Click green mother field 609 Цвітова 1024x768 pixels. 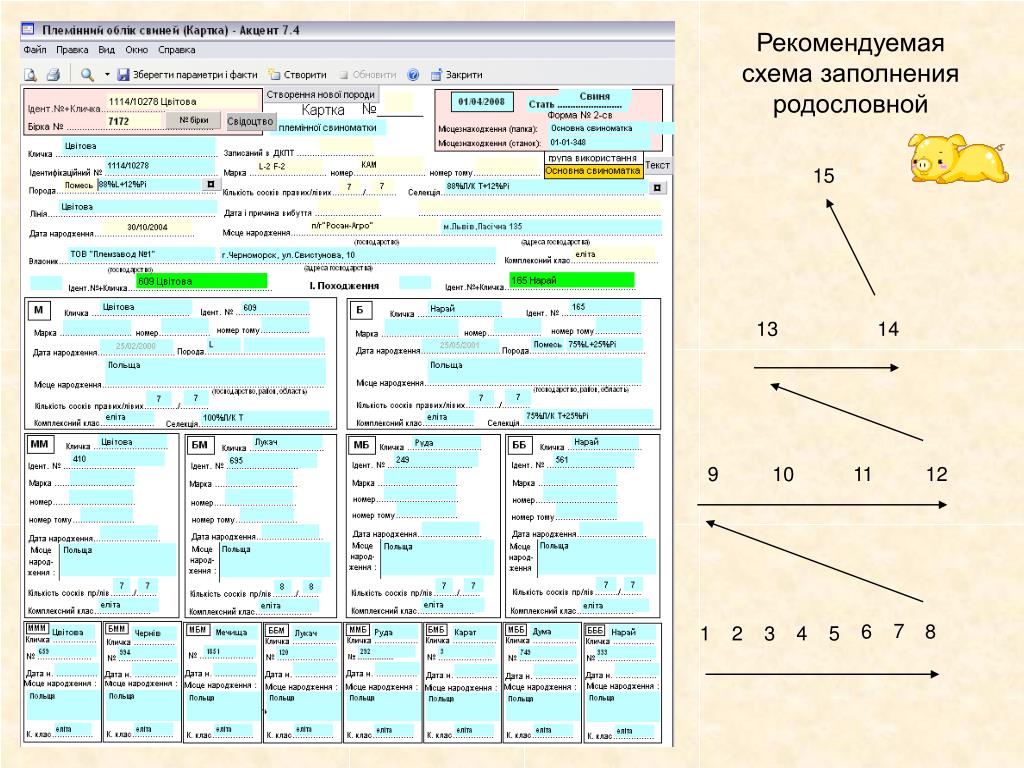pyautogui.click(x=202, y=281)
